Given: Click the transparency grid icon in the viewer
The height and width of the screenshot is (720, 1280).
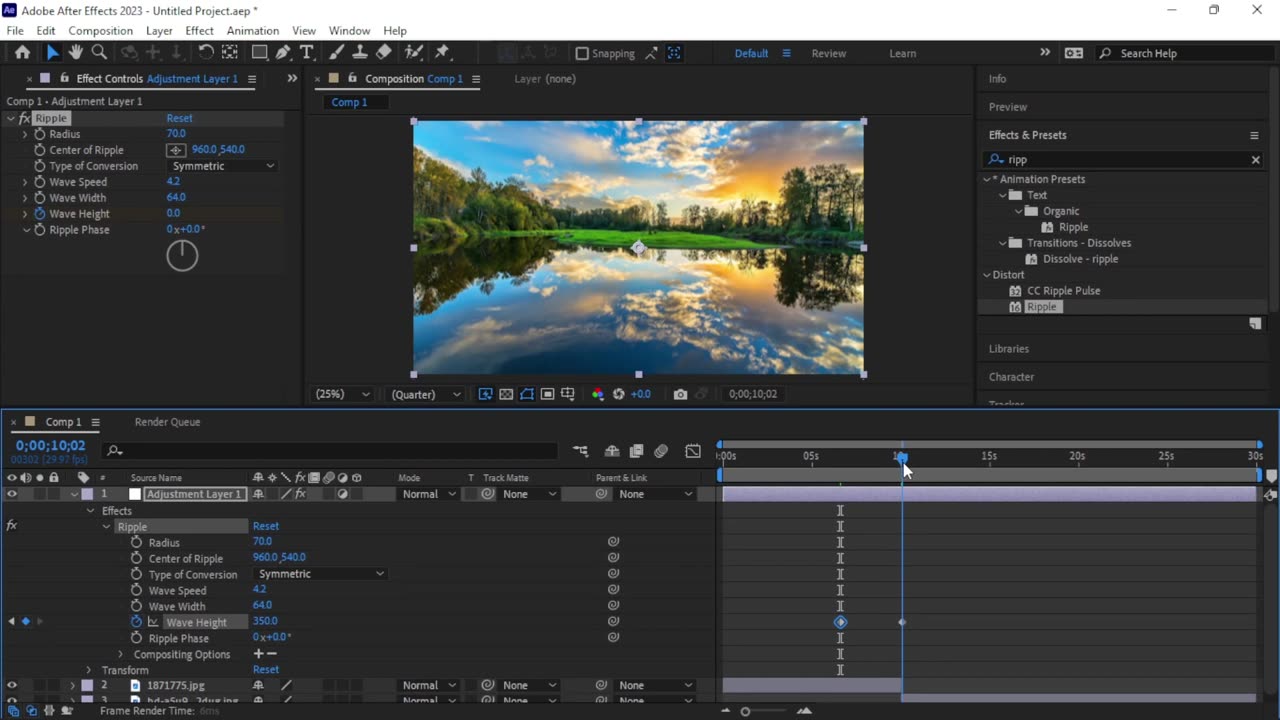Looking at the screenshot, I should click(x=506, y=394).
